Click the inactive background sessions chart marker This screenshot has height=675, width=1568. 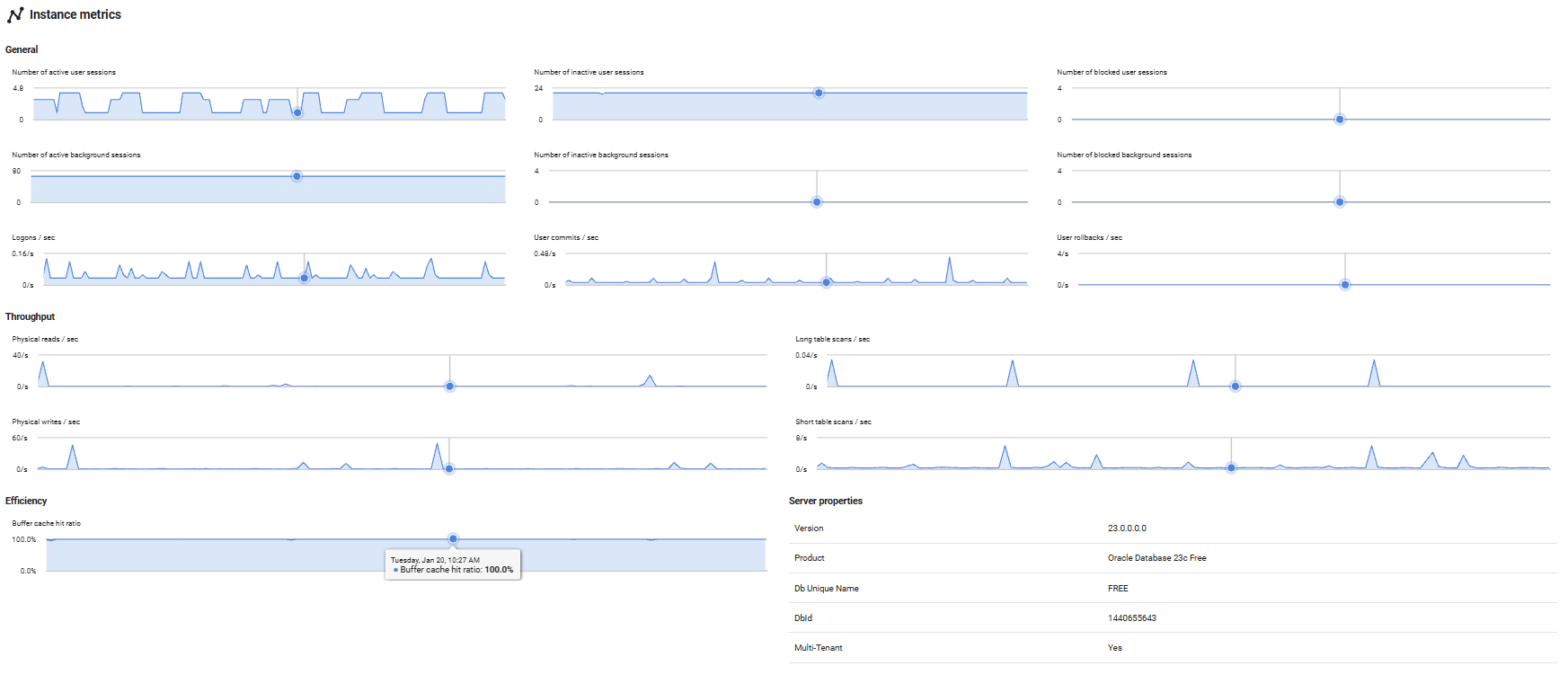817,202
